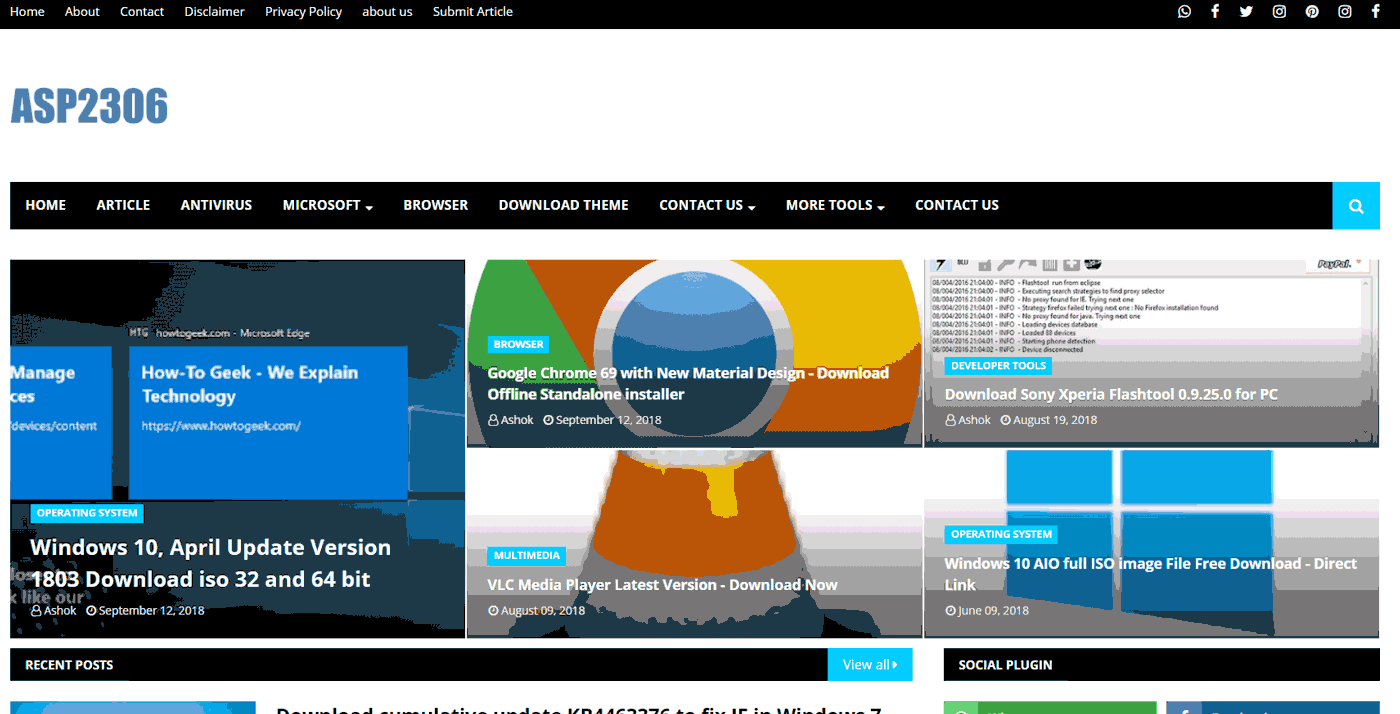Open Download Sony Xperia Flashtool article
1400x714 pixels.
[1111, 394]
